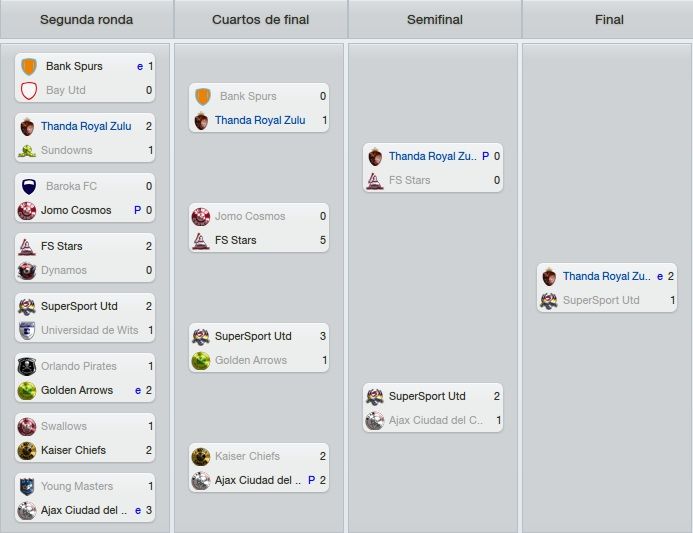Viewport: 693px width, 533px height.
Task: Click FS Stars name in the Semifinal match
Action: coord(409,180)
